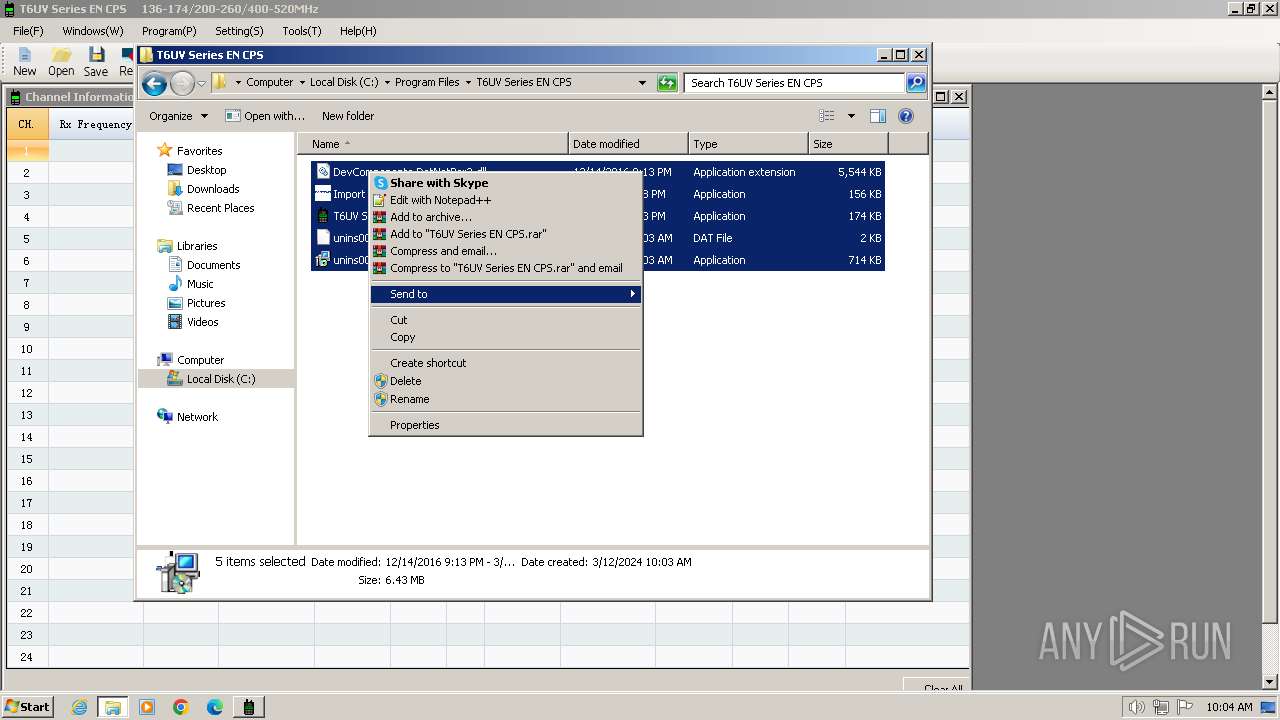Sort by Type column header
The width and height of the screenshot is (1280, 720).
[x=748, y=144]
